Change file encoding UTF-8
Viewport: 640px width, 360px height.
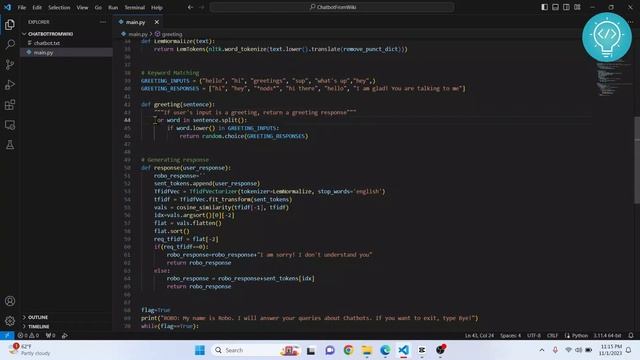coord(534,336)
